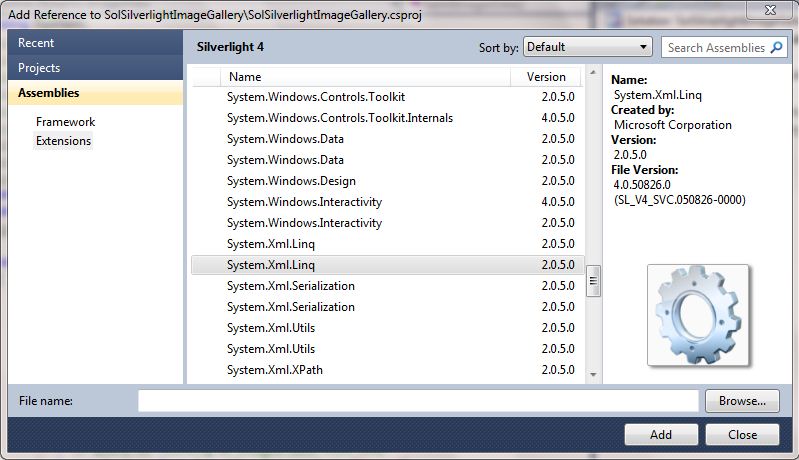Select the first System.Xml.Utils row
The image size is (799, 460).
388,328
